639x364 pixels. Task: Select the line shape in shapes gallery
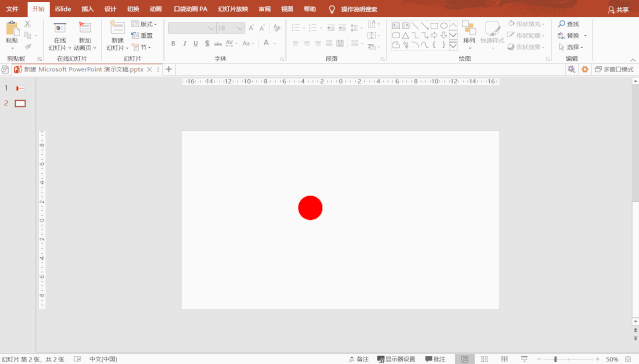pyautogui.click(x=415, y=26)
